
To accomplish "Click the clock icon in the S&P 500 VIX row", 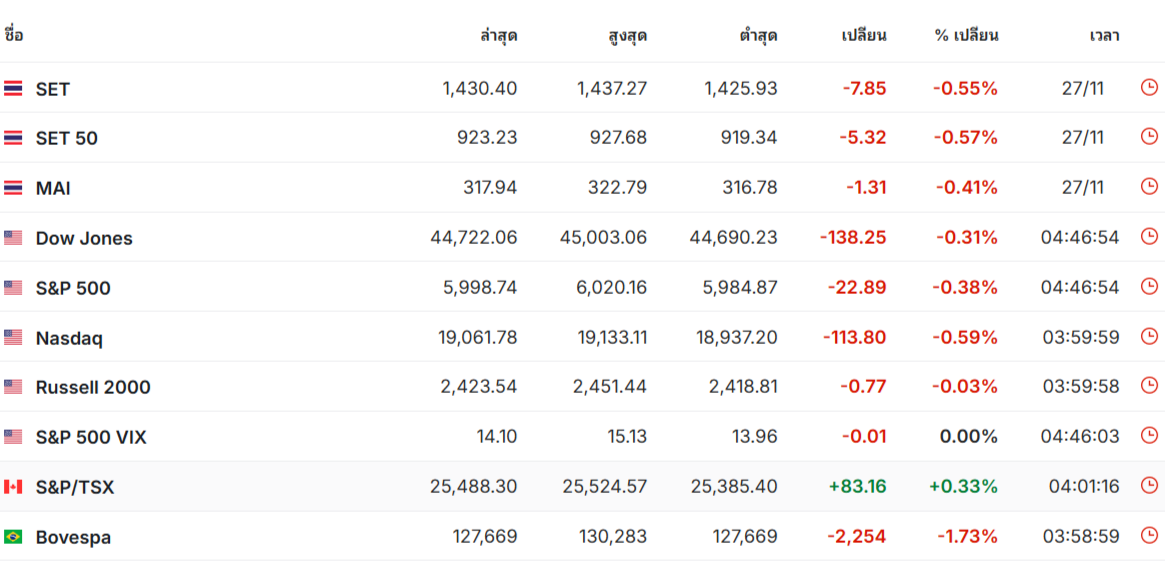I will tap(1149, 436).
